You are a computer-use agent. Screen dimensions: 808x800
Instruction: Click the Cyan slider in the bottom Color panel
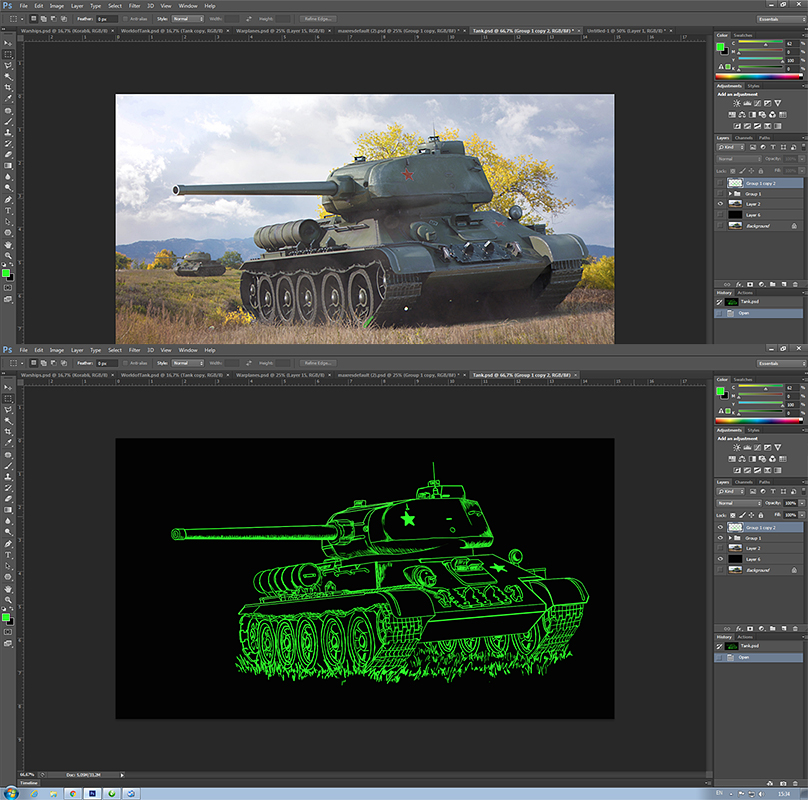coord(761,388)
